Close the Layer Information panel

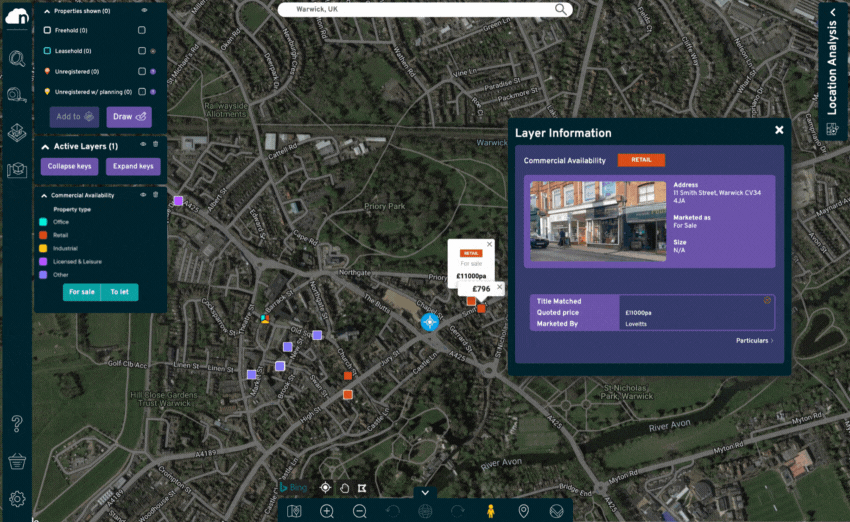pyautogui.click(x=779, y=130)
